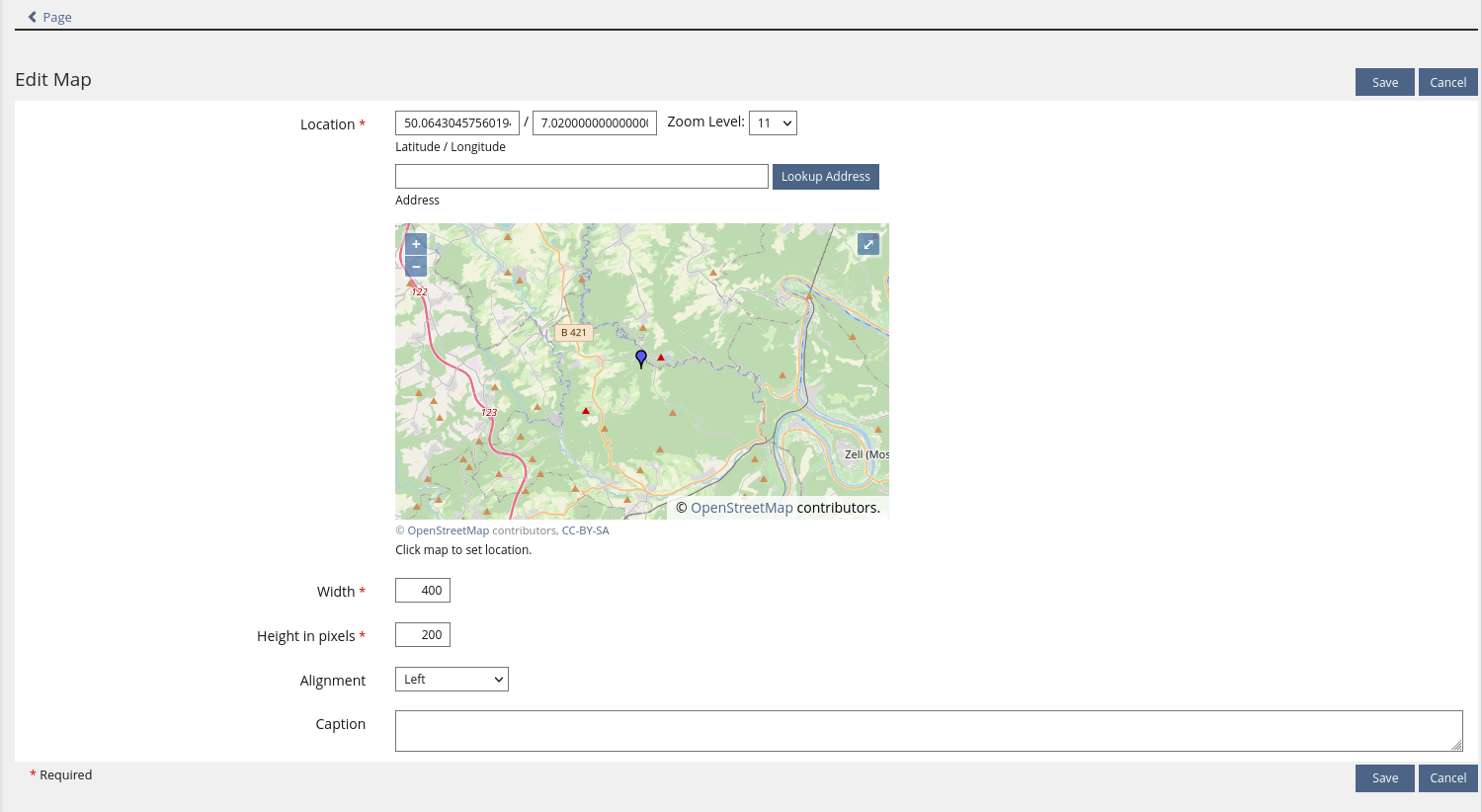Click the bottom Save button
The width and height of the screenshot is (1482, 812).
tap(1384, 778)
